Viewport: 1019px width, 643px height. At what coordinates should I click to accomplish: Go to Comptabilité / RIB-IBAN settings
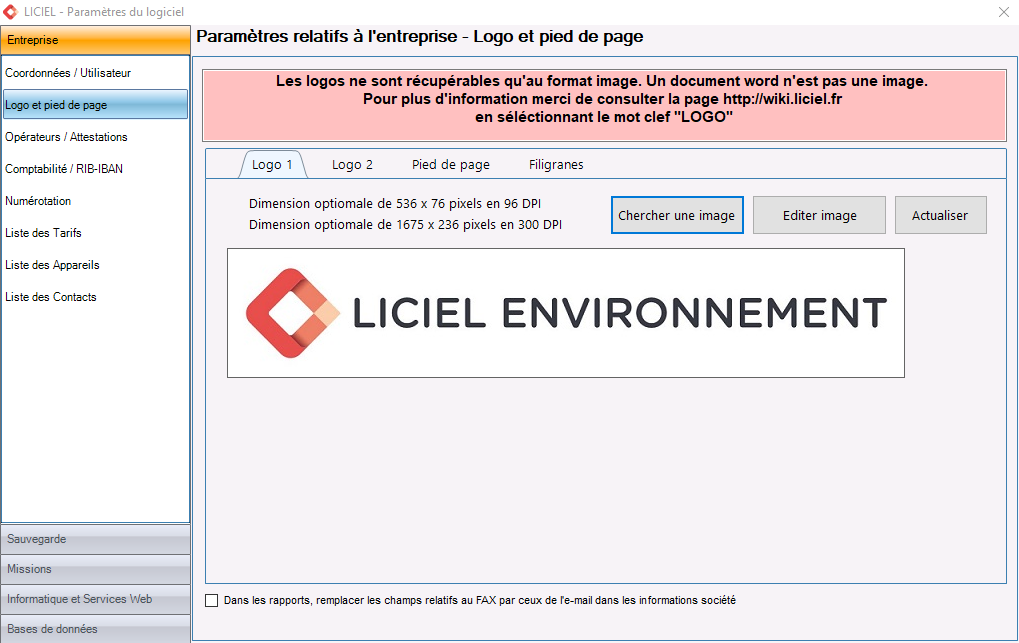coord(64,169)
